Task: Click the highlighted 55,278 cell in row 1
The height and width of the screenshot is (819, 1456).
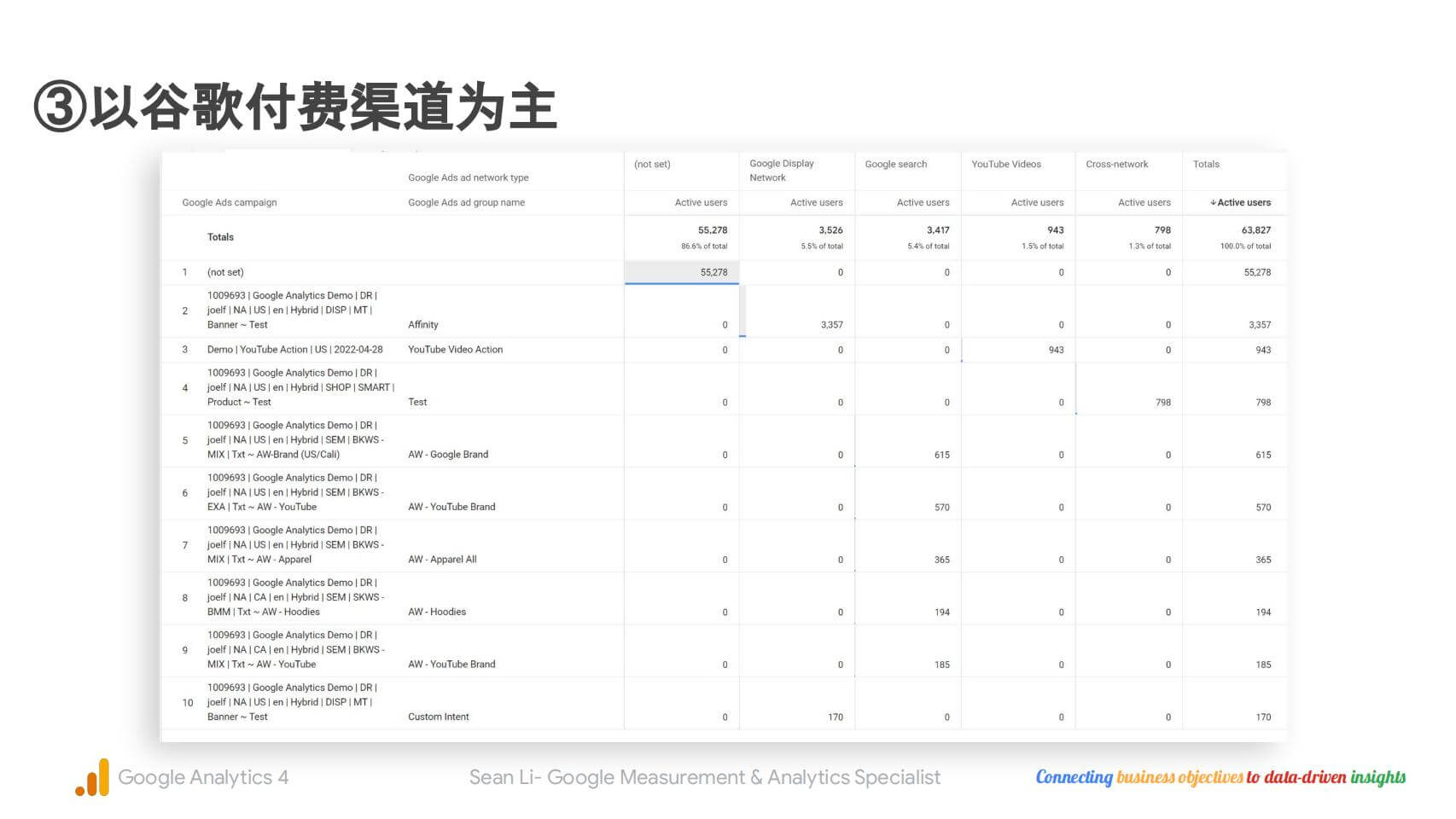Action: pyautogui.click(x=713, y=273)
